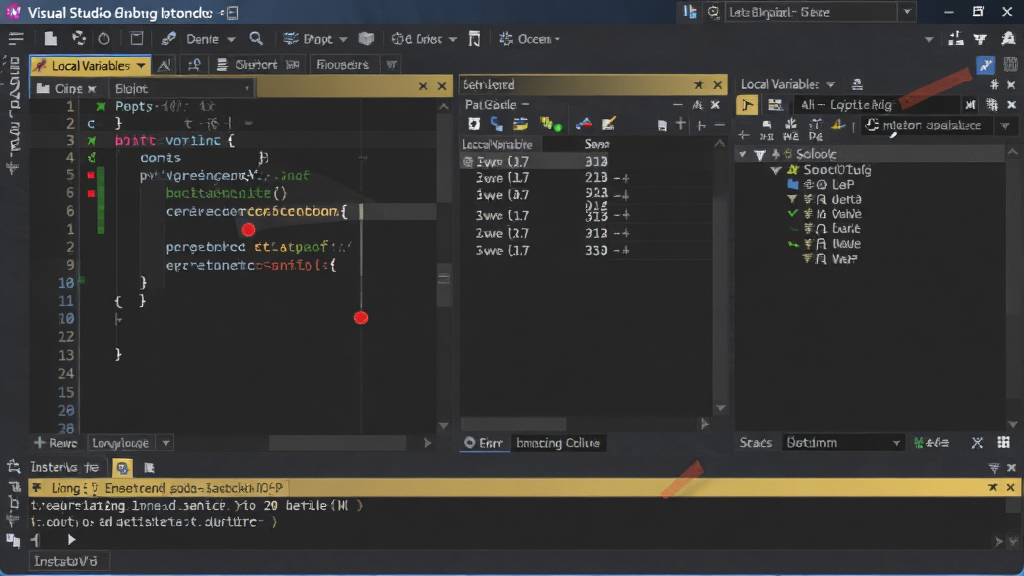Click the red-blue chart icon in PatGadle
This screenshot has width=1024, height=576.
point(584,124)
